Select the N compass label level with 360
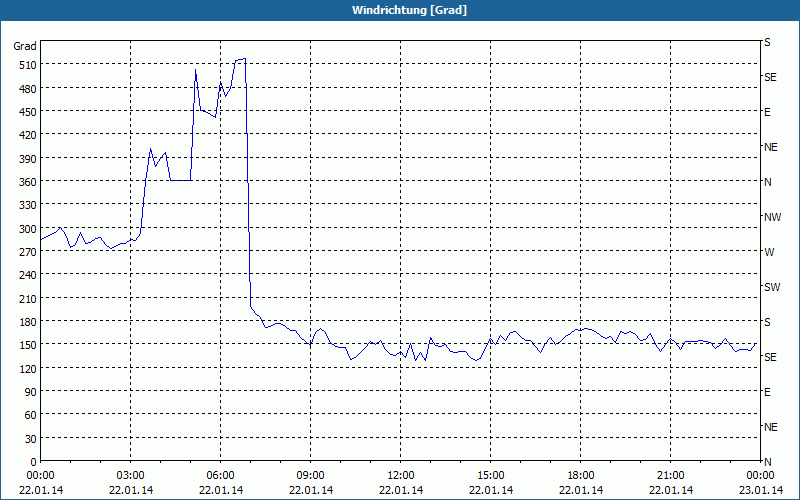 pyautogui.click(x=767, y=182)
